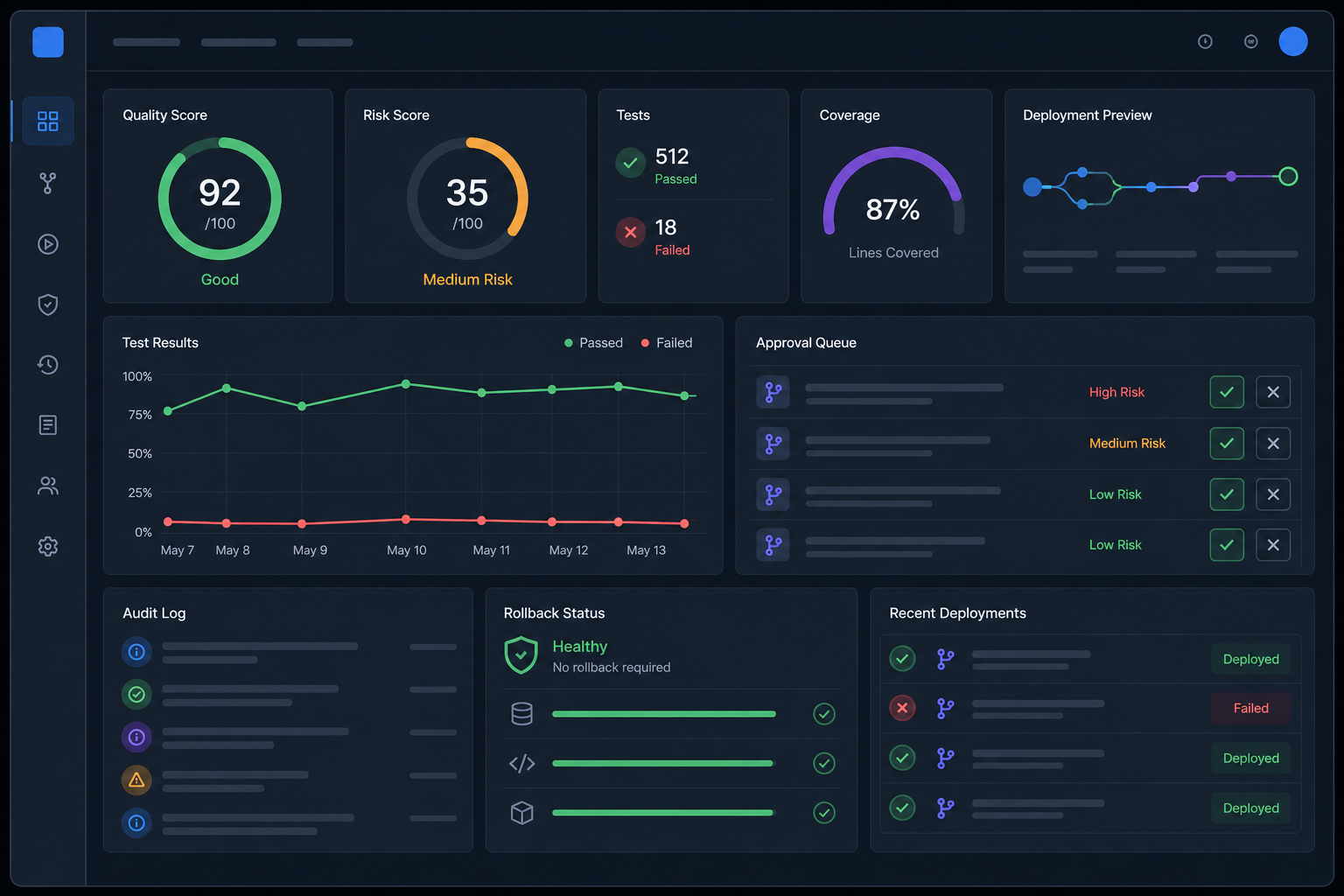Click the "Test Results" chart title
The image size is (1344, 896).
160,343
